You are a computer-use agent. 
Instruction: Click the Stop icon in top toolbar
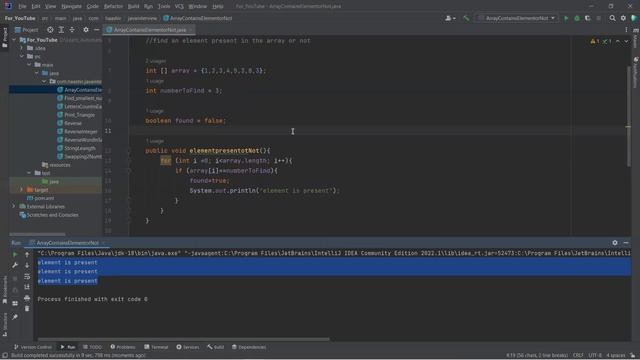click(599, 18)
